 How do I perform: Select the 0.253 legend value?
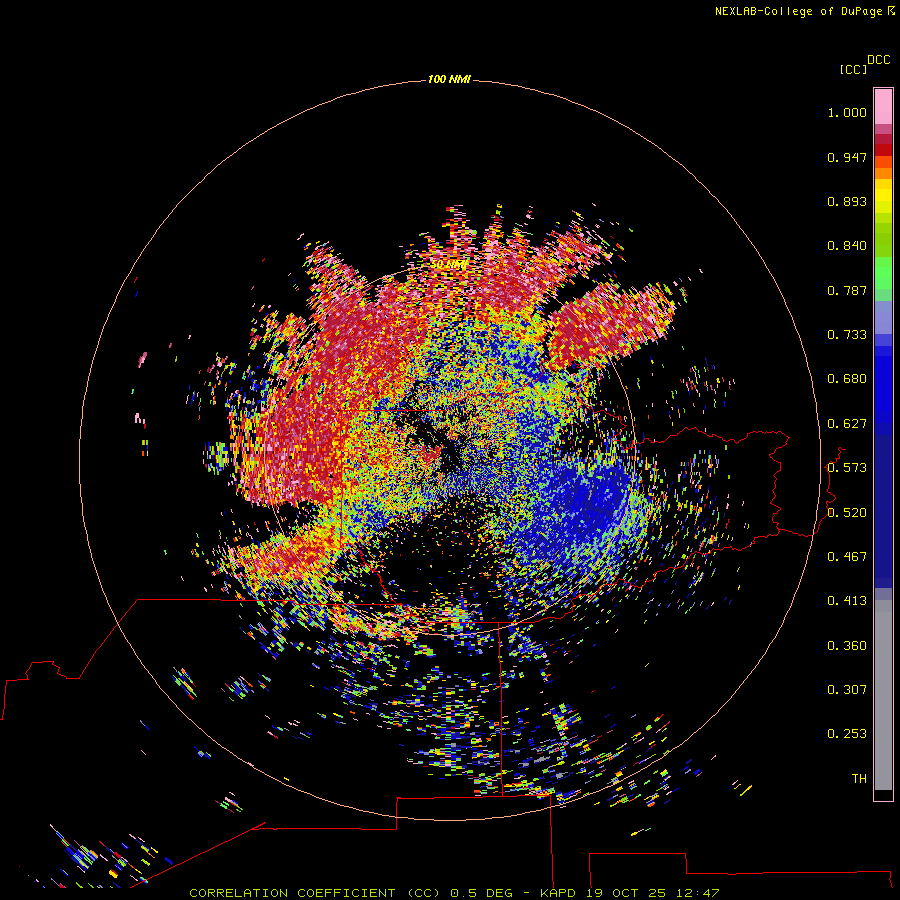click(x=847, y=734)
